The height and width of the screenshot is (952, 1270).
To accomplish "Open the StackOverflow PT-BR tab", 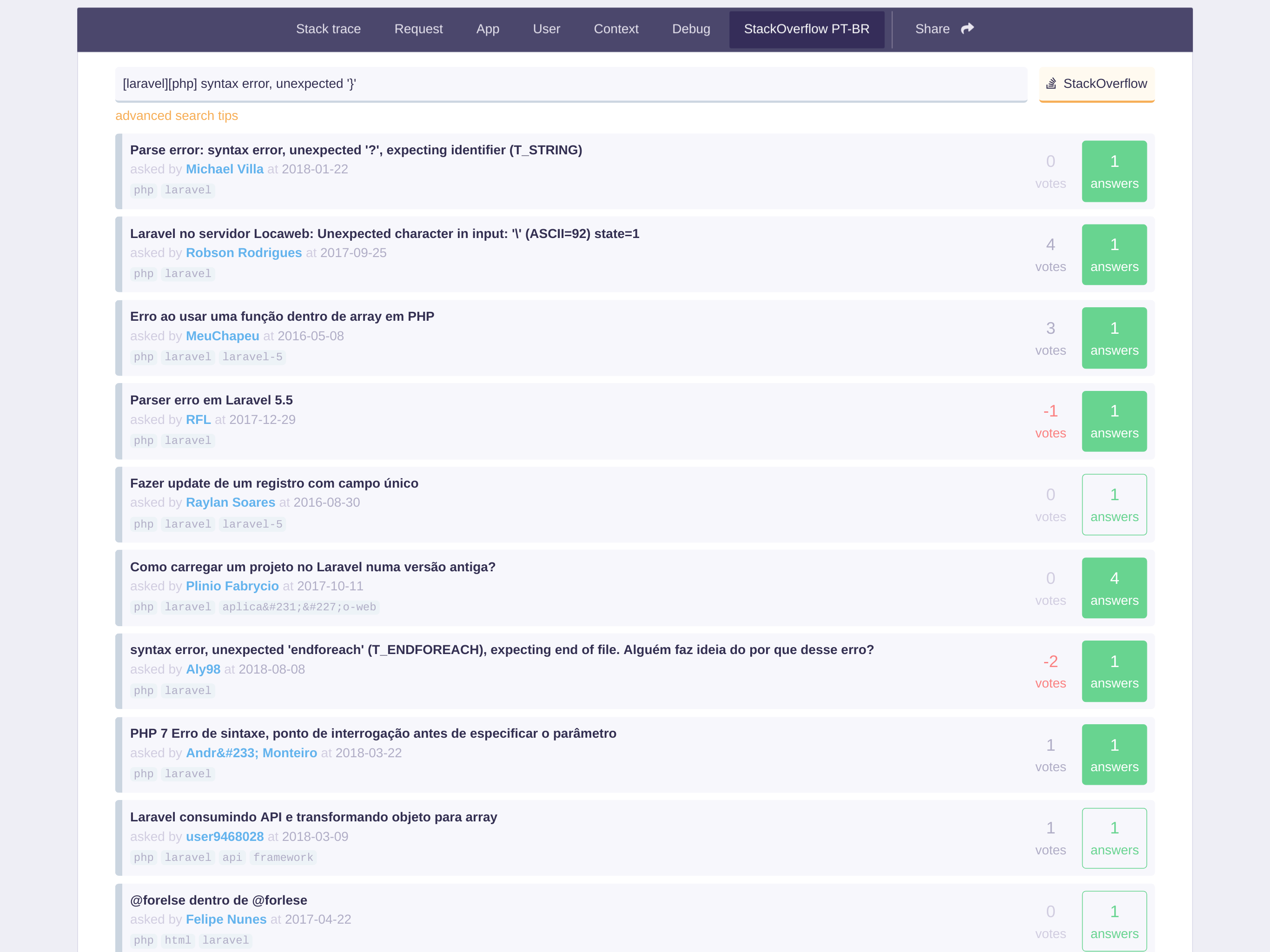I will pos(806,29).
